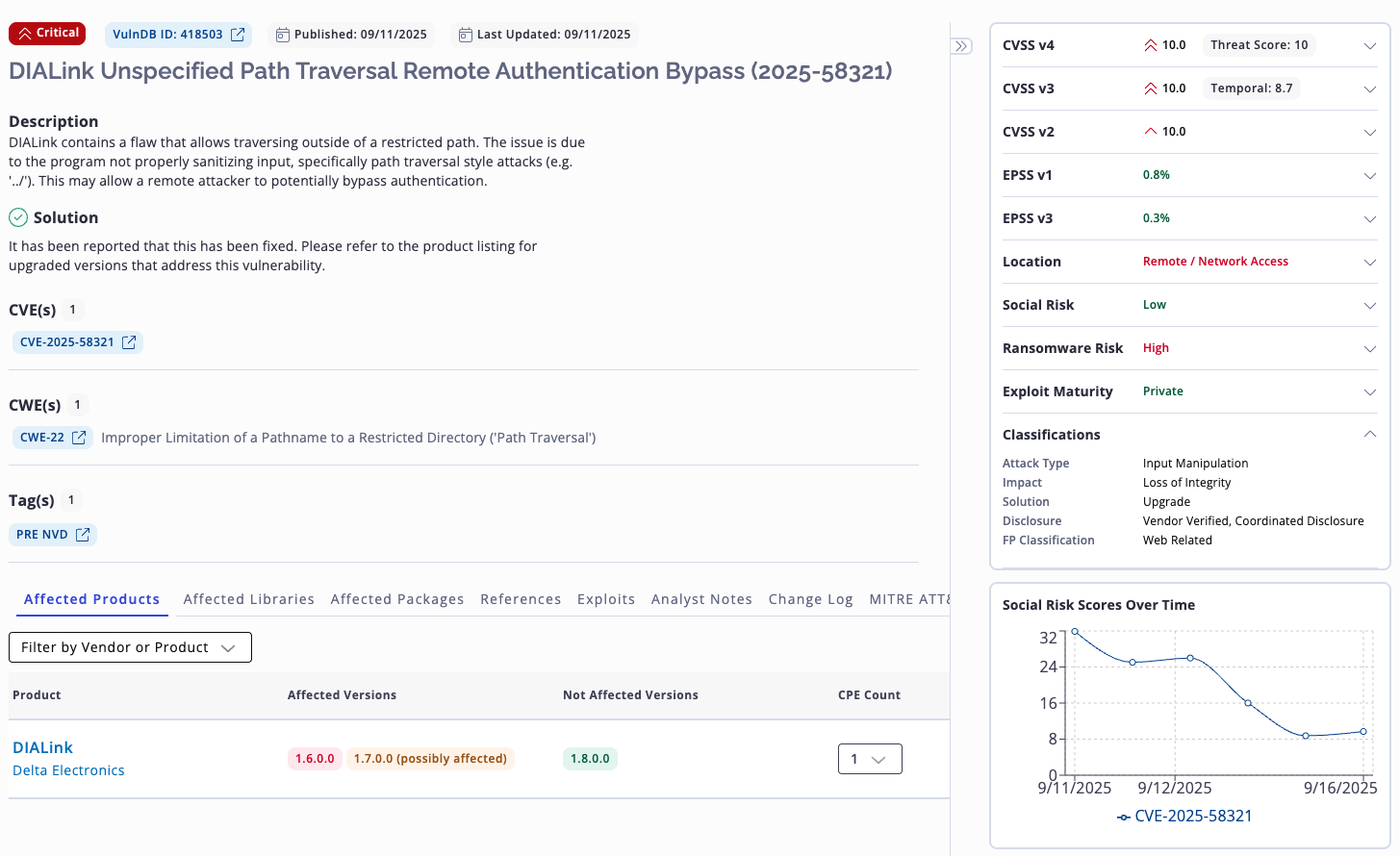Screen dimensions: 1400x856
Task: Open external link icon on CVE-2025-58321 chip
Action: [x=129, y=342]
